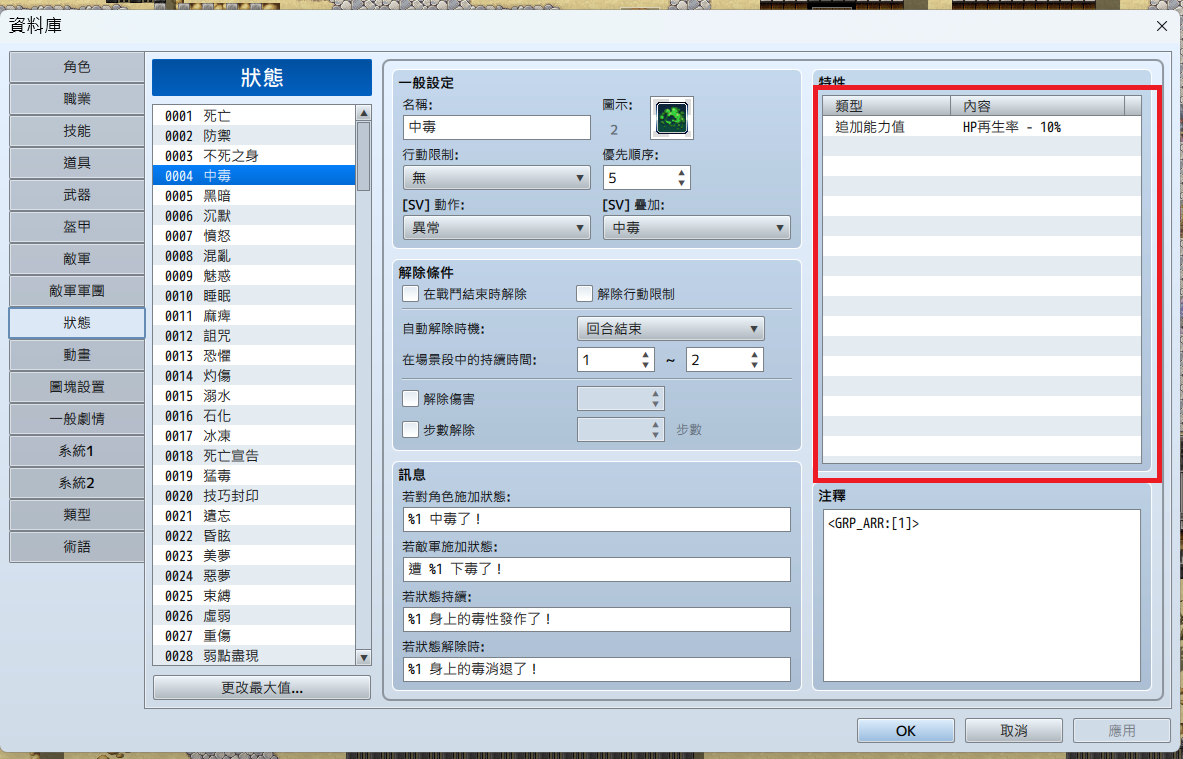This screenshot has height=759, width=1183.
Task: Click state list scroll up arrow
Action: [x=364, y=113]
